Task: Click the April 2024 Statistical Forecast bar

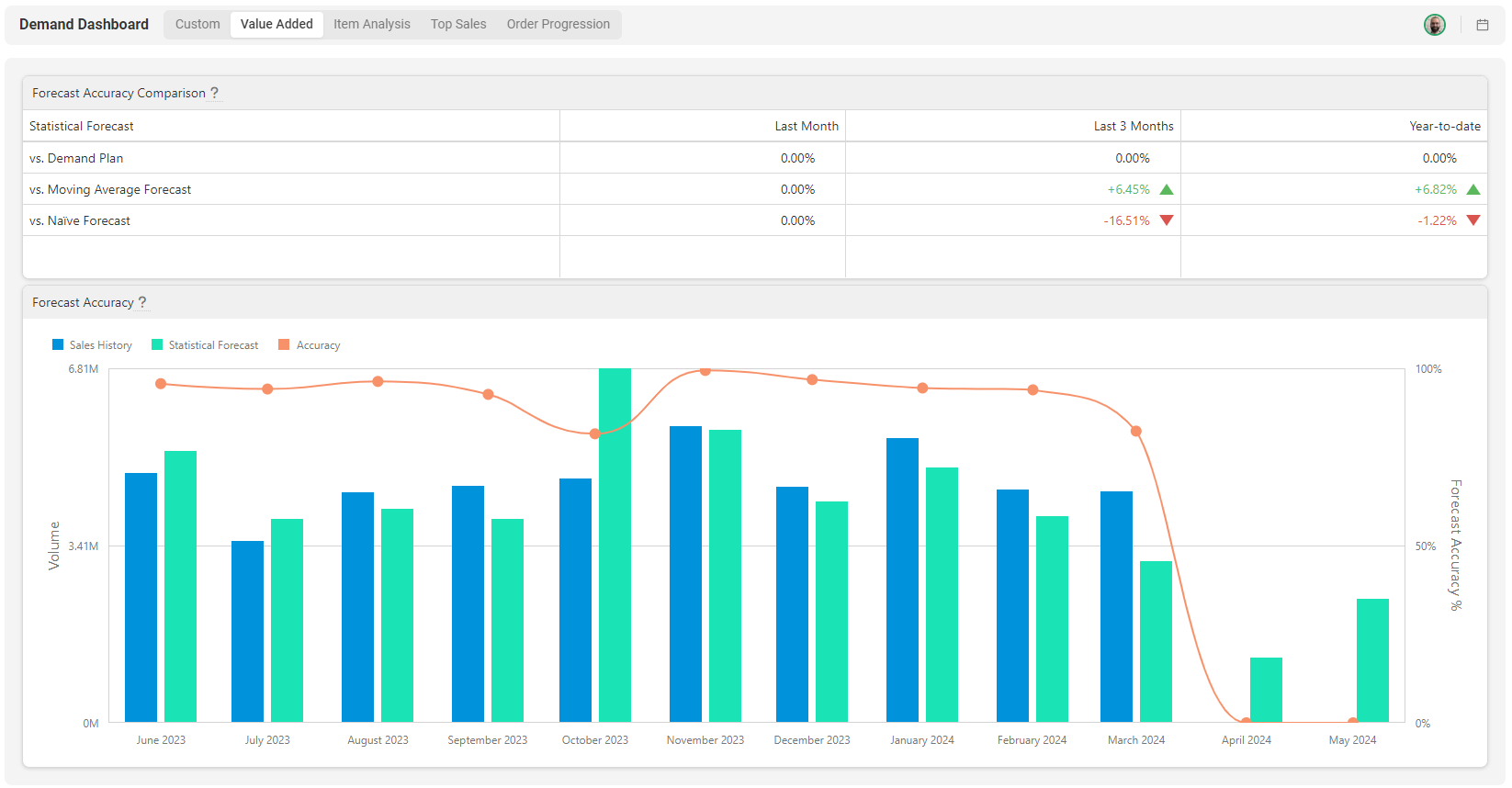Action: (x=1266, y=690)
